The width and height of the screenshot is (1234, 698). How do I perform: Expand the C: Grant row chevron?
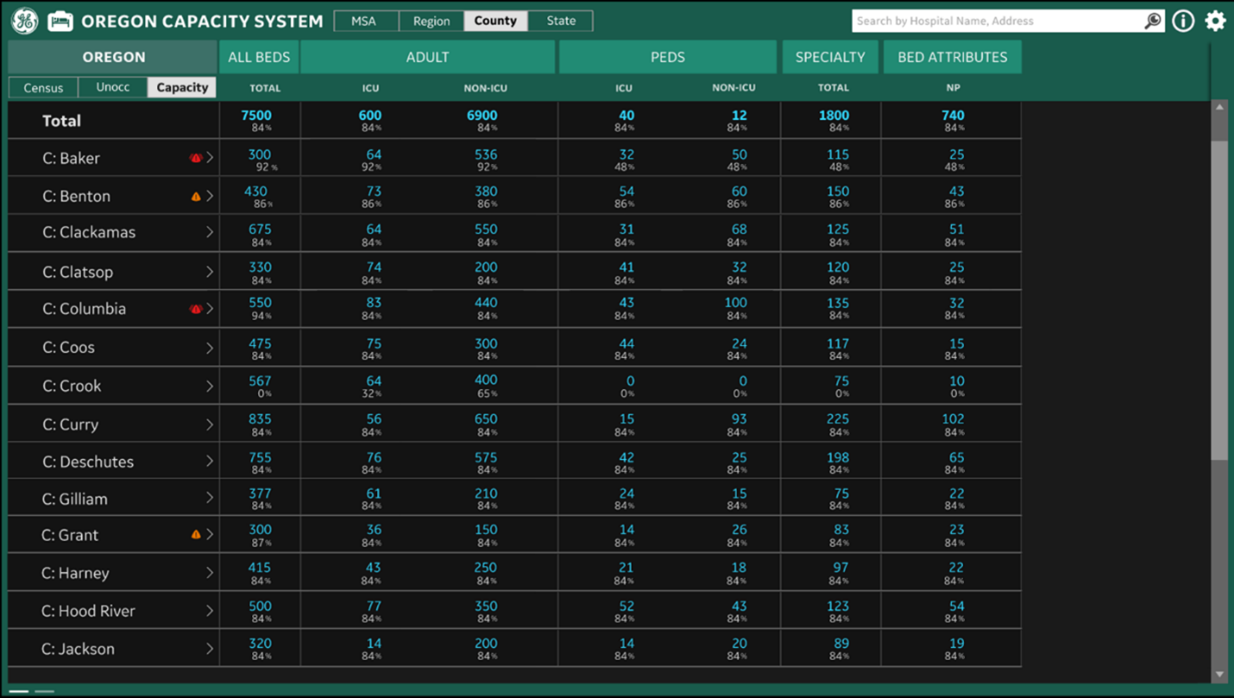[210, 535]
